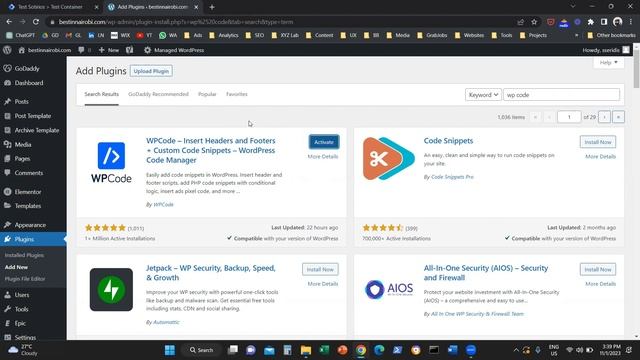Viewport: 640px width, 360px height.
Task: Open Excel from the taskbar
Action: [x=324, y=350]
